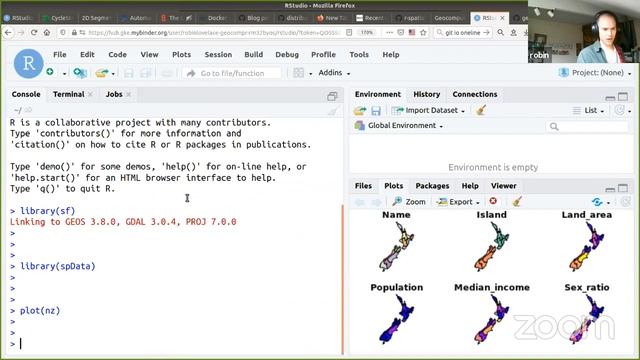Click the Create a Project icon

click(80, 73)
